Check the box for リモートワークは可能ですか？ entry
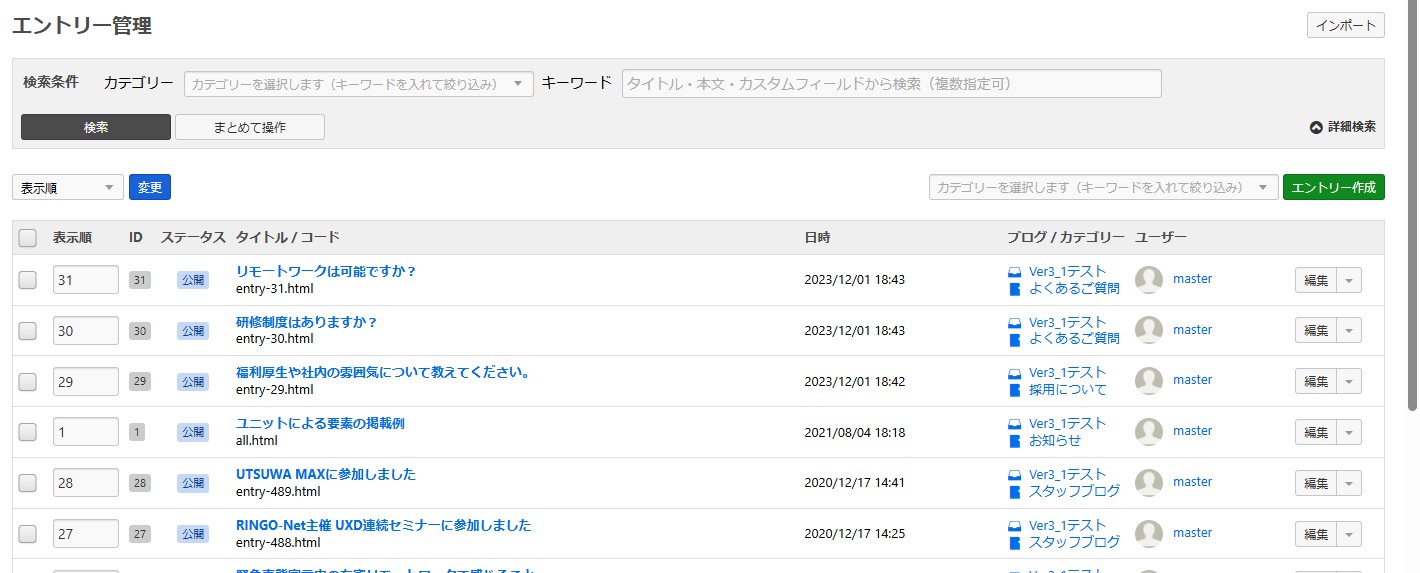 coord(28,281)
